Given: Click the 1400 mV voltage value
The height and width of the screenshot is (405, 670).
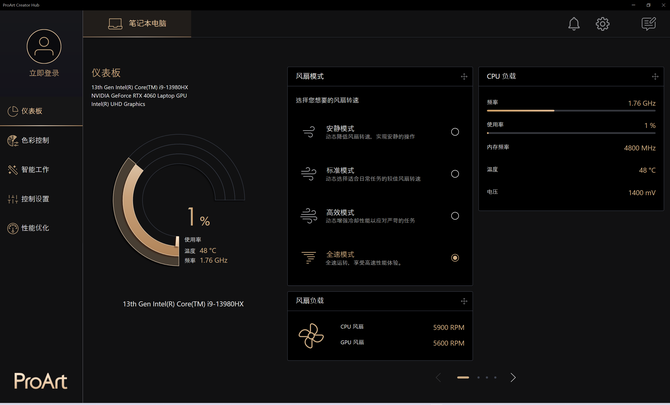Looking at the screenshot, I should [642, 193].
